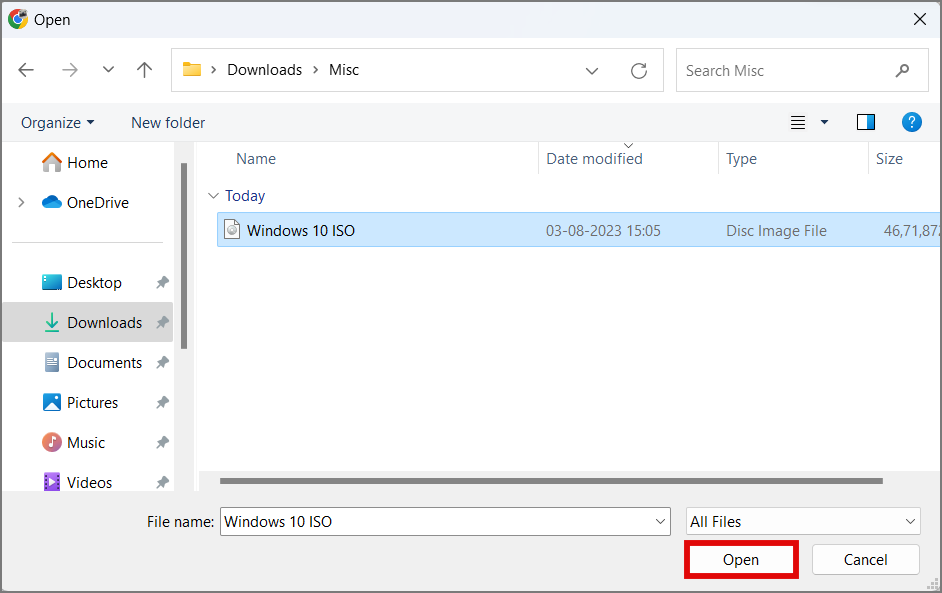Click the disc image file icon
The height and width of the screenshot is (593, 942).
pyautogui.click(x=232, y=230)
